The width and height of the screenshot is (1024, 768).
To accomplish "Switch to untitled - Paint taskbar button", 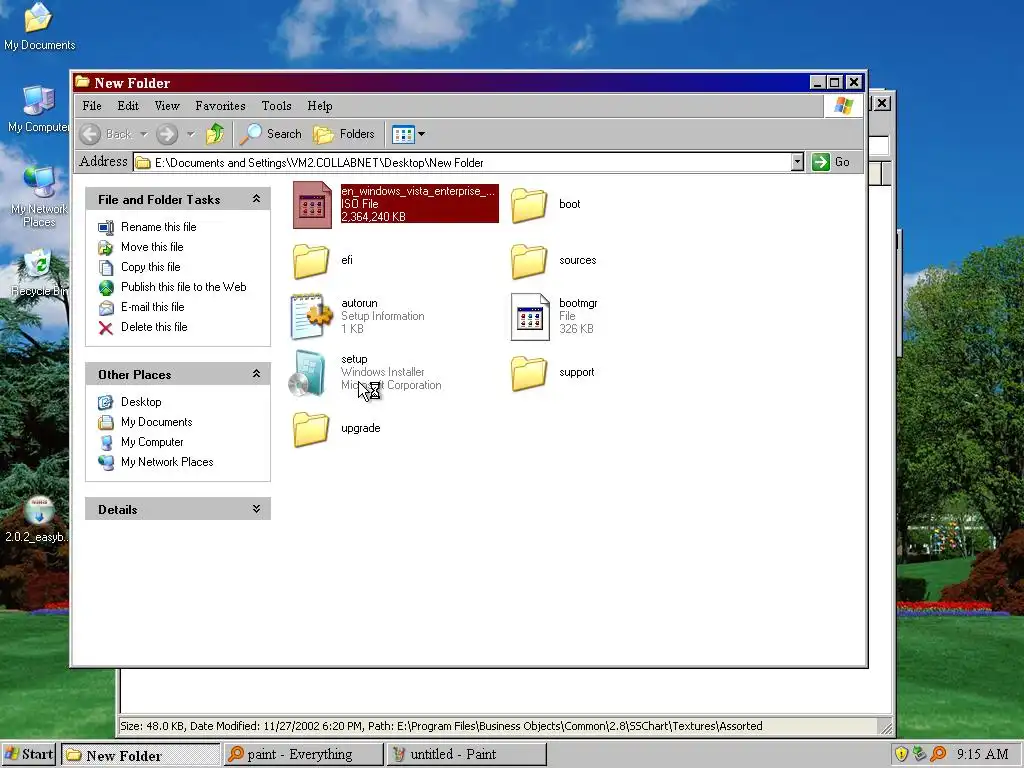I will [x=466, y=754].
